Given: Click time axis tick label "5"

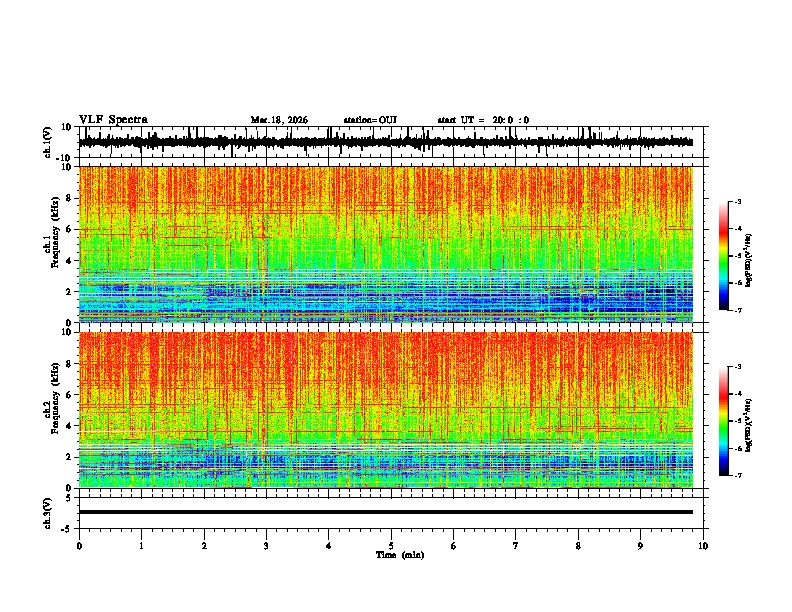Looking at the screenshot, I should [391, 546].
